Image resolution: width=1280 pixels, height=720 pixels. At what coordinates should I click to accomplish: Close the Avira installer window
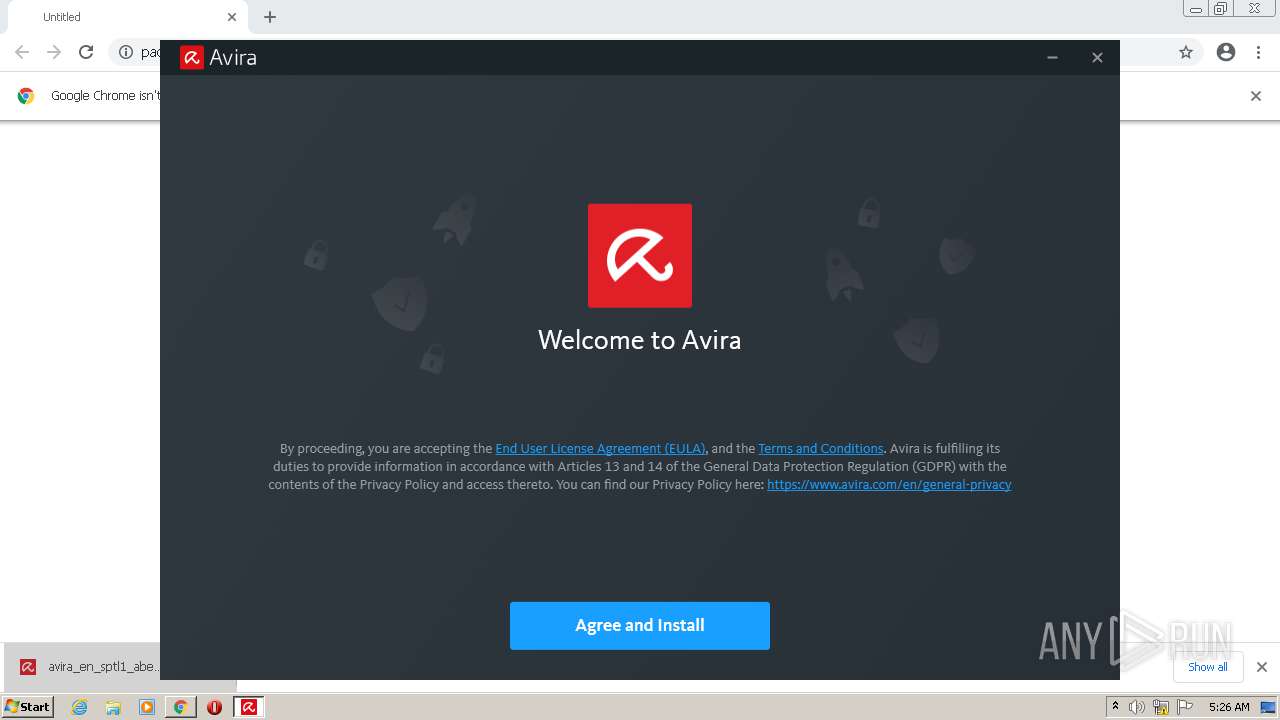pos(1097,58)
